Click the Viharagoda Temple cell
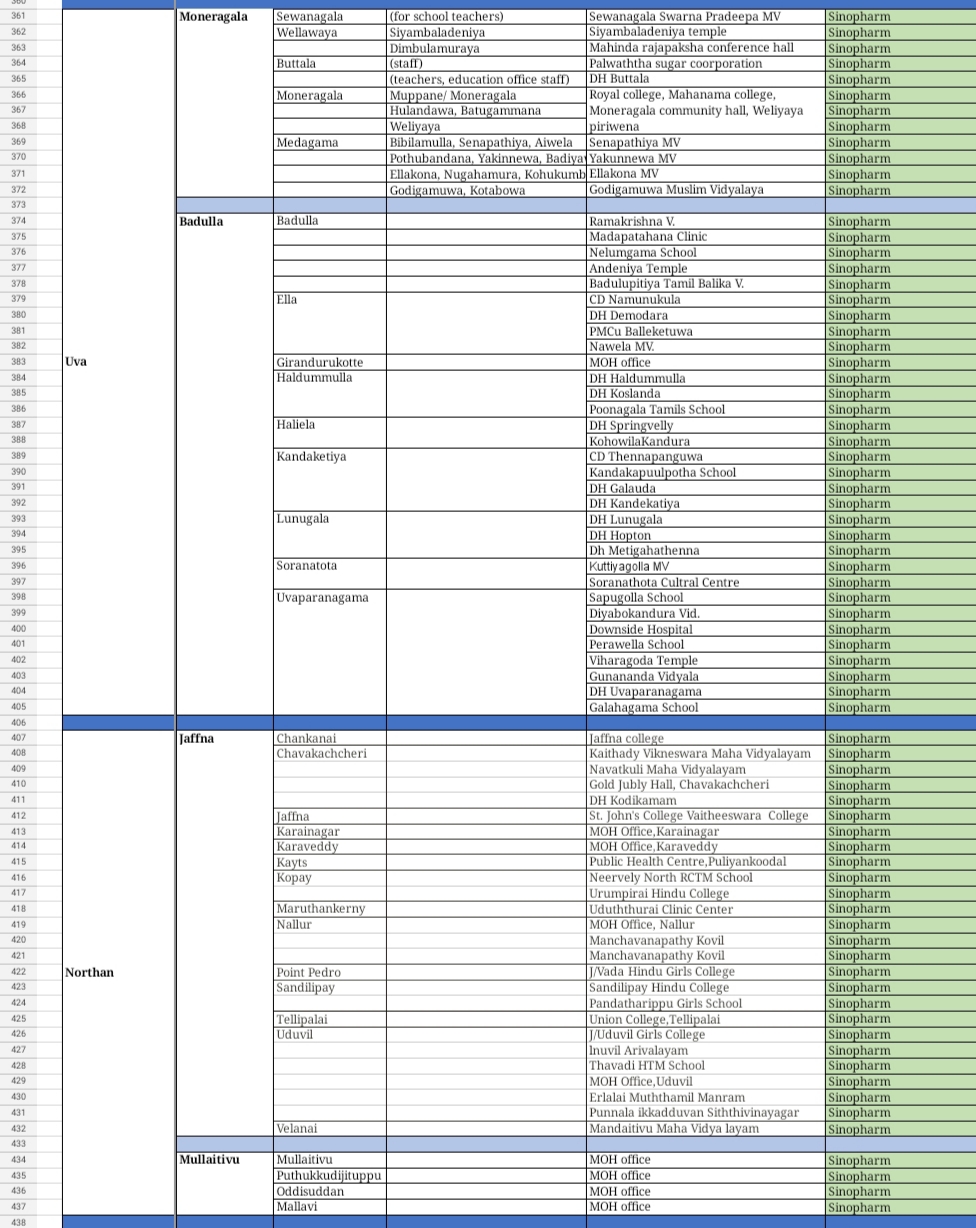976x1228 pixels. (706, 660)
